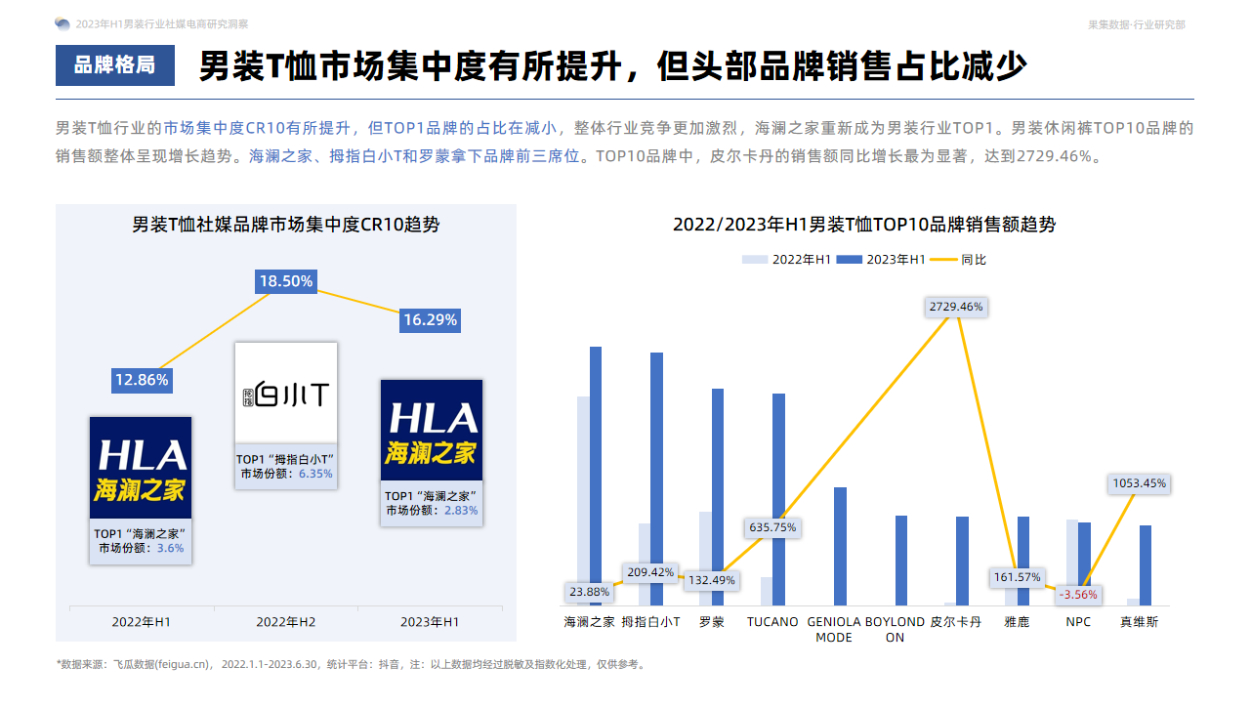The image size is (1250, 703).
Task: Click the 12.86% CR10 data label
Action: (141, 380)
